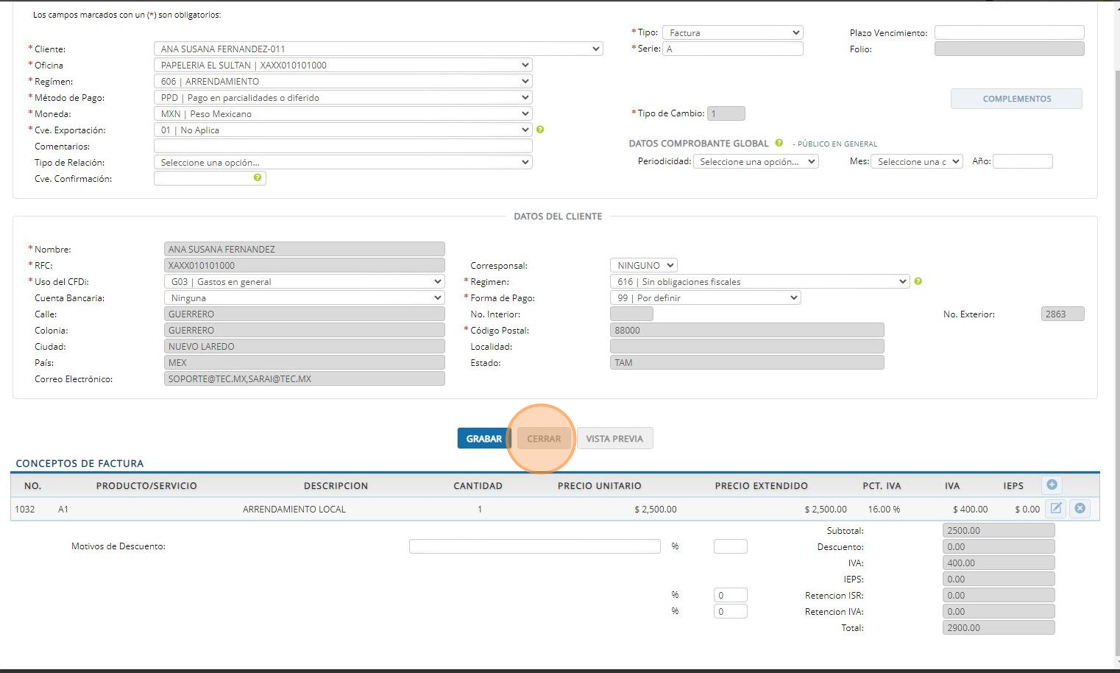Delete the ARRENDAMIENTO LOCAL concept row
The width and height of the screenshot is (1120, 673).
pyautogui.click(x=1080, y=508)
